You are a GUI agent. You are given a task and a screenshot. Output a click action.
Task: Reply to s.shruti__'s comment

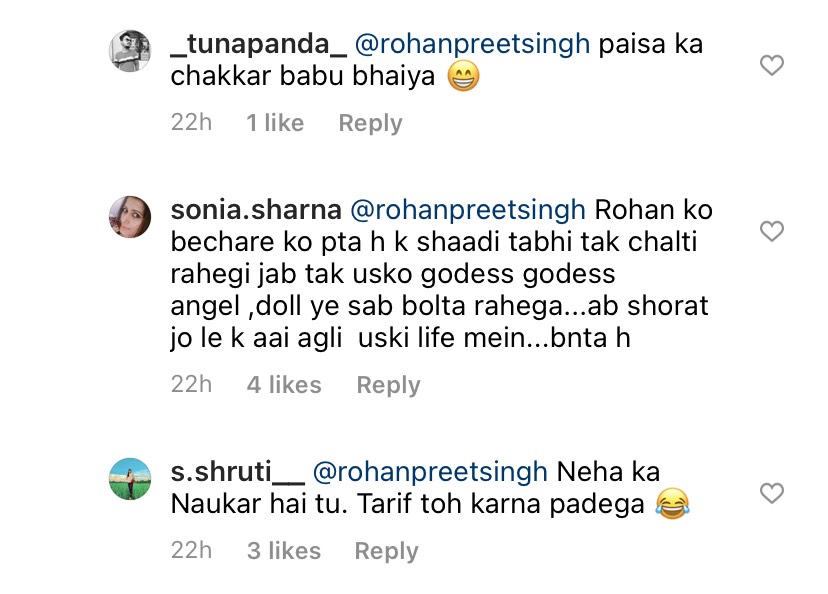(x=387, y=551)
